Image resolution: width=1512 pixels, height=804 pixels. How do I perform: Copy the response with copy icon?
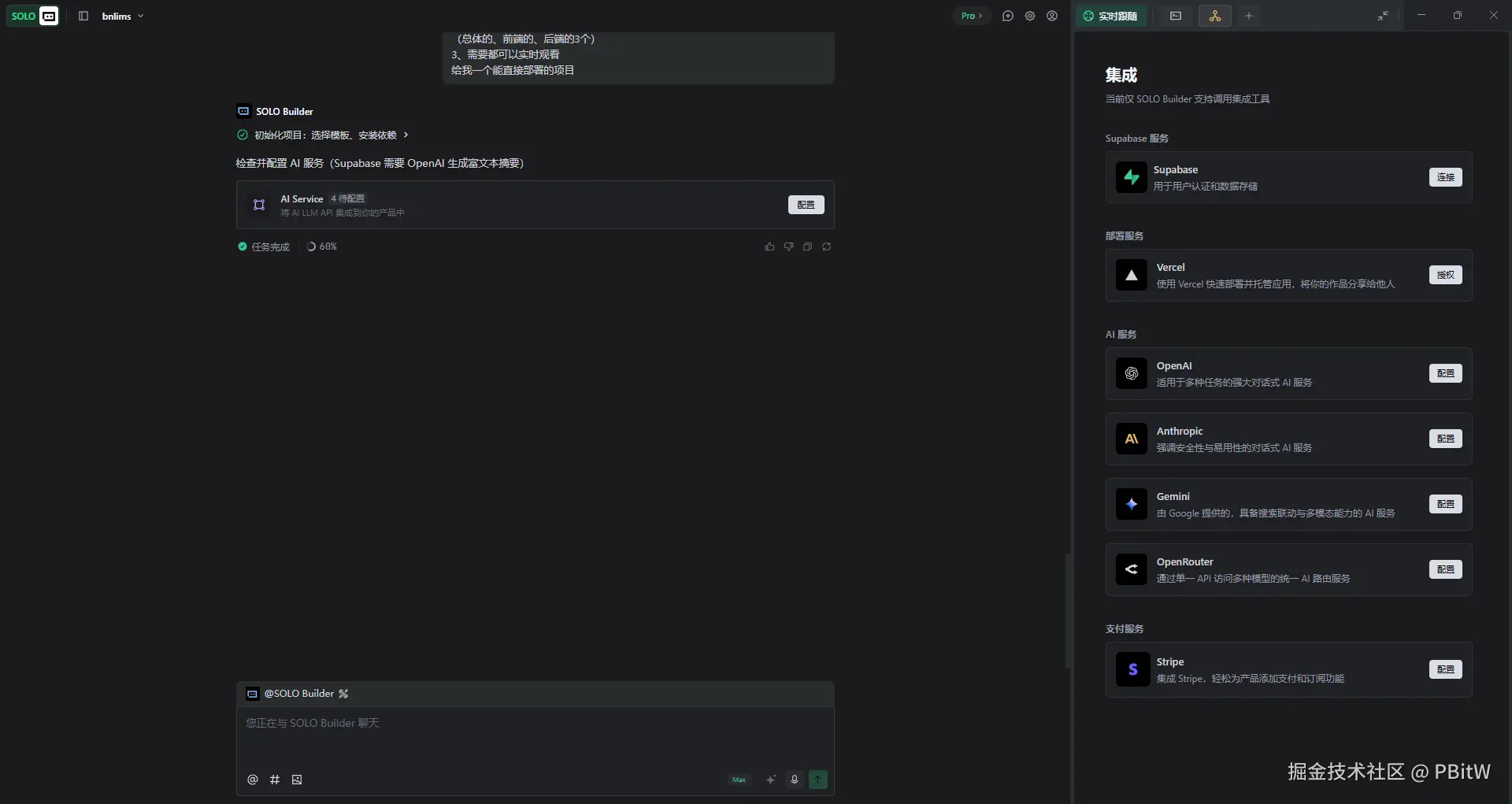pos(807,246)
